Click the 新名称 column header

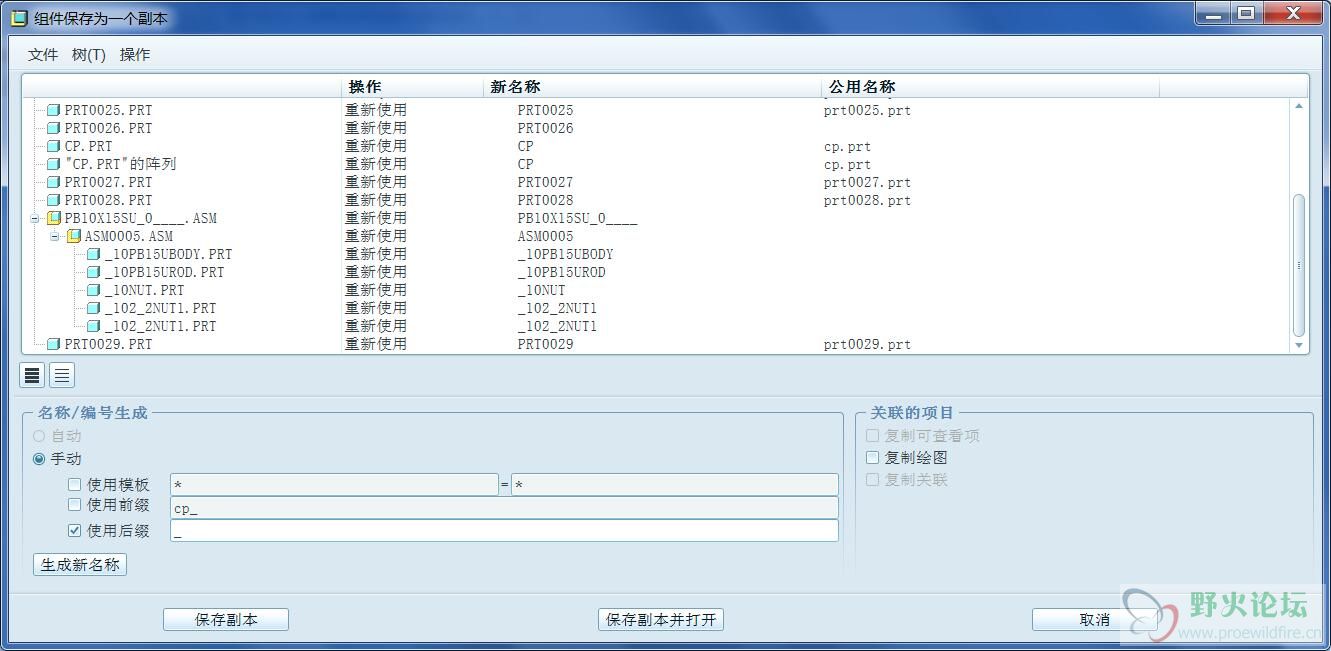tap(653, 87)
